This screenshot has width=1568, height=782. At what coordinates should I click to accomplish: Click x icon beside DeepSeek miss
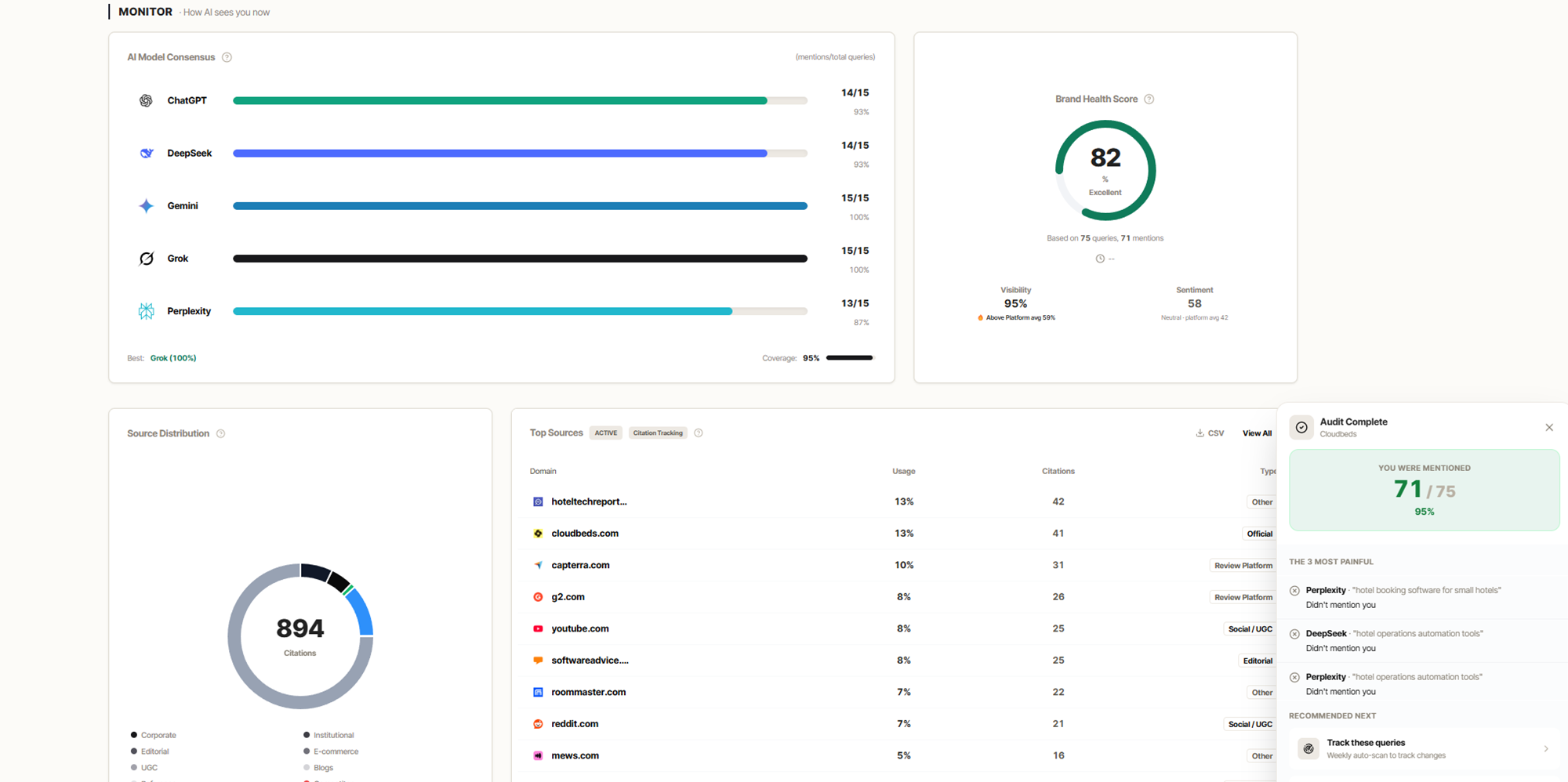1294,634
